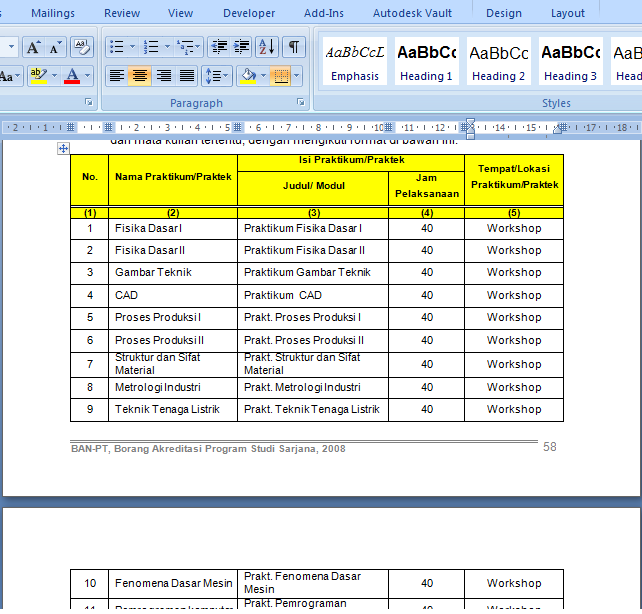Expand the Numbering library dropdown arrow

pyautogui.click(x=167, y=47)
